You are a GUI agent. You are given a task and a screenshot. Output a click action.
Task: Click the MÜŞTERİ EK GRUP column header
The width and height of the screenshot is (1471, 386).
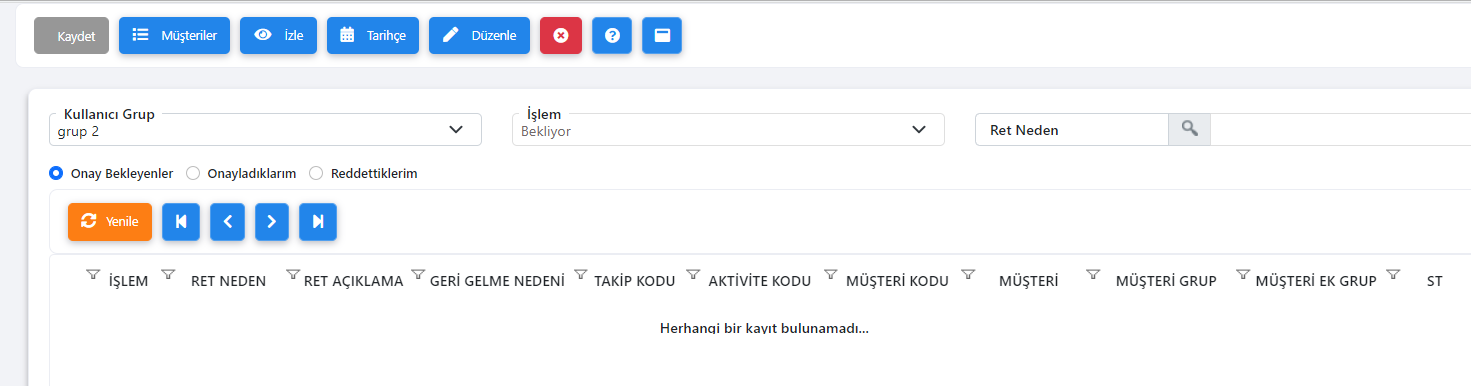coord(1316,281)
